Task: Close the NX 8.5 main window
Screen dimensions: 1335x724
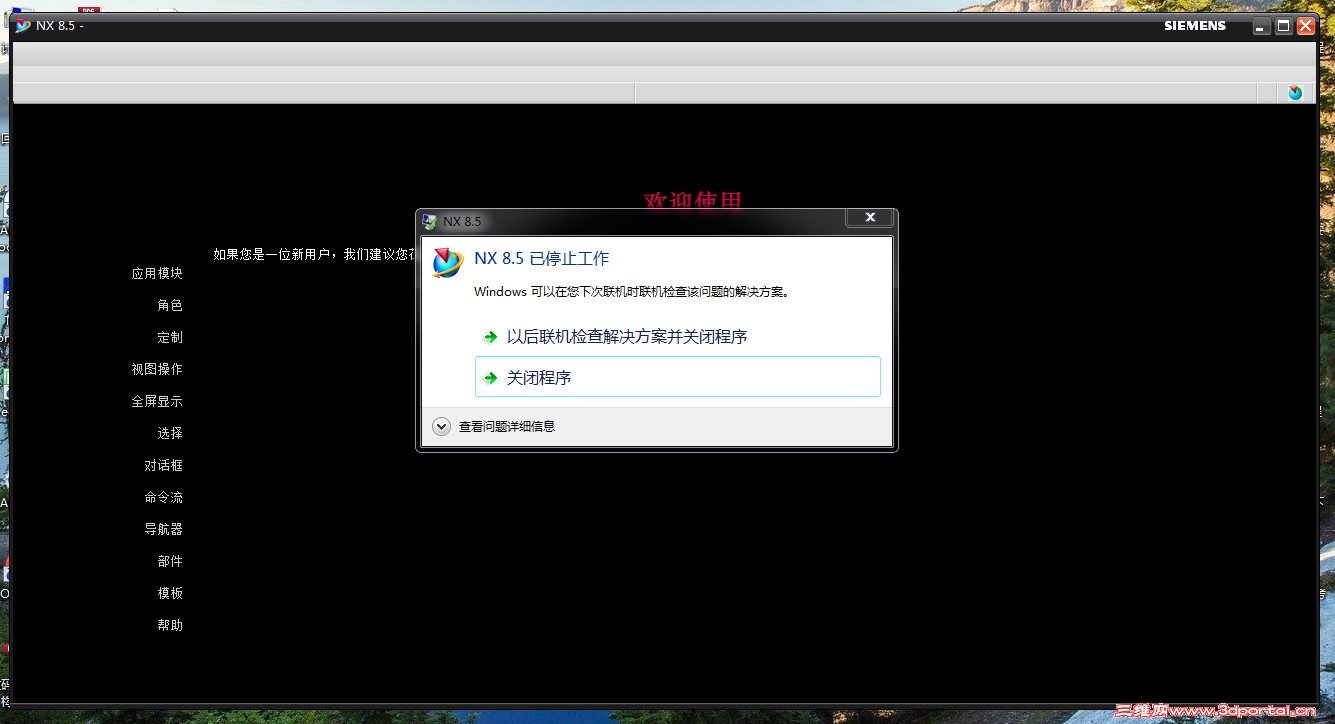Action: click(x=1306, y=26)
